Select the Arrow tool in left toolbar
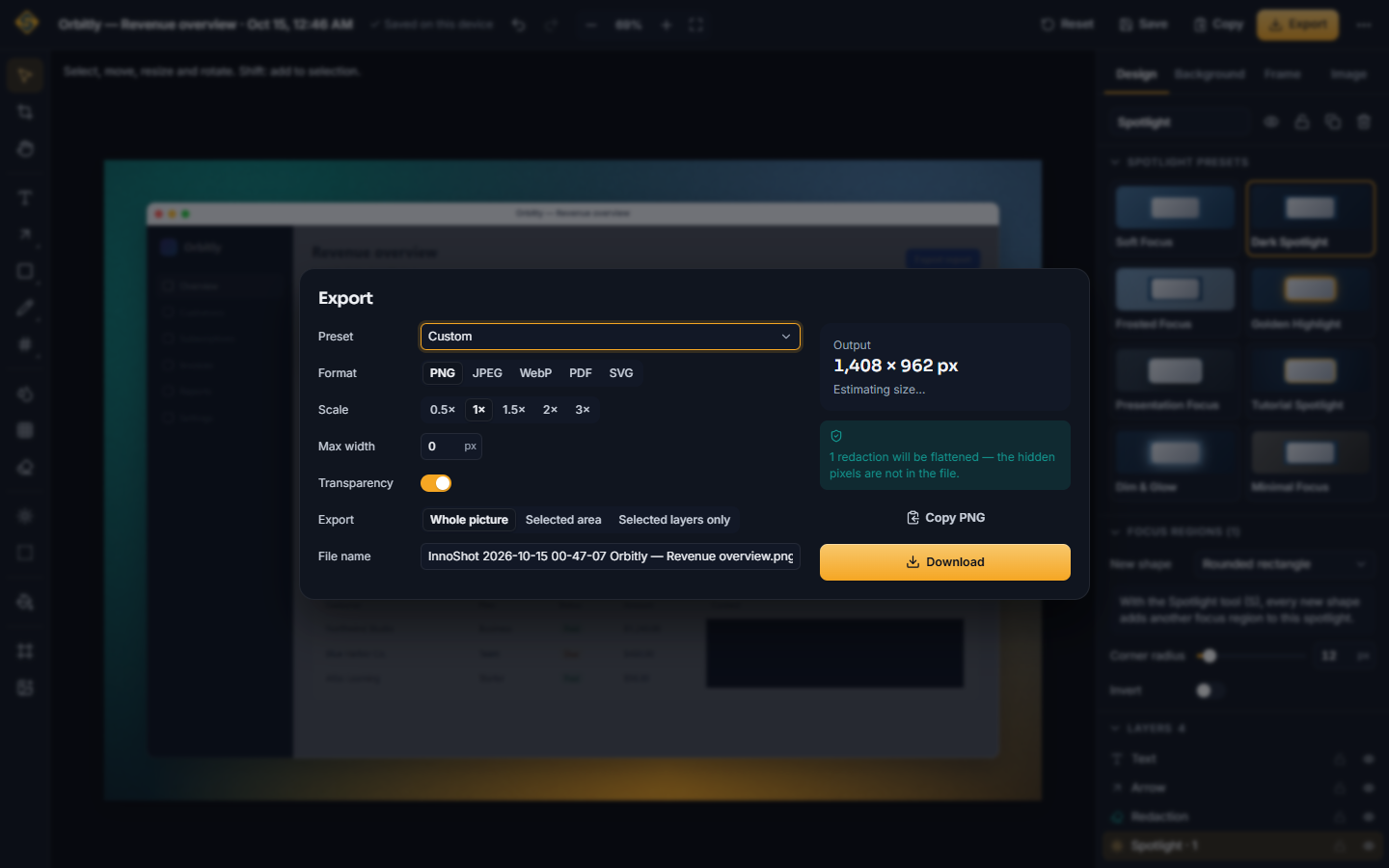 pyautogui.click(x=25, y=234)
